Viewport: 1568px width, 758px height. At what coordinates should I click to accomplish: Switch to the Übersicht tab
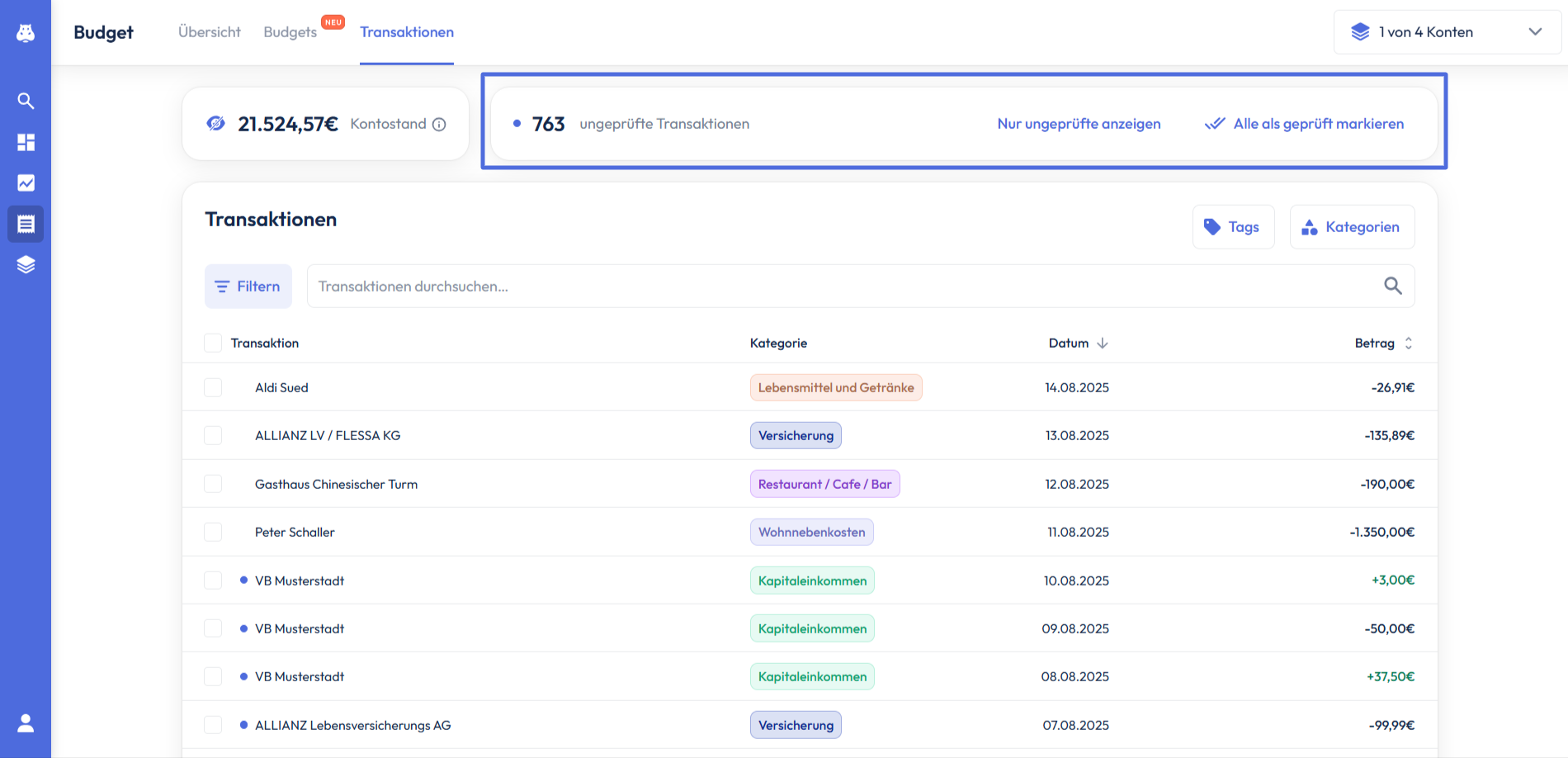click(210, 32)
